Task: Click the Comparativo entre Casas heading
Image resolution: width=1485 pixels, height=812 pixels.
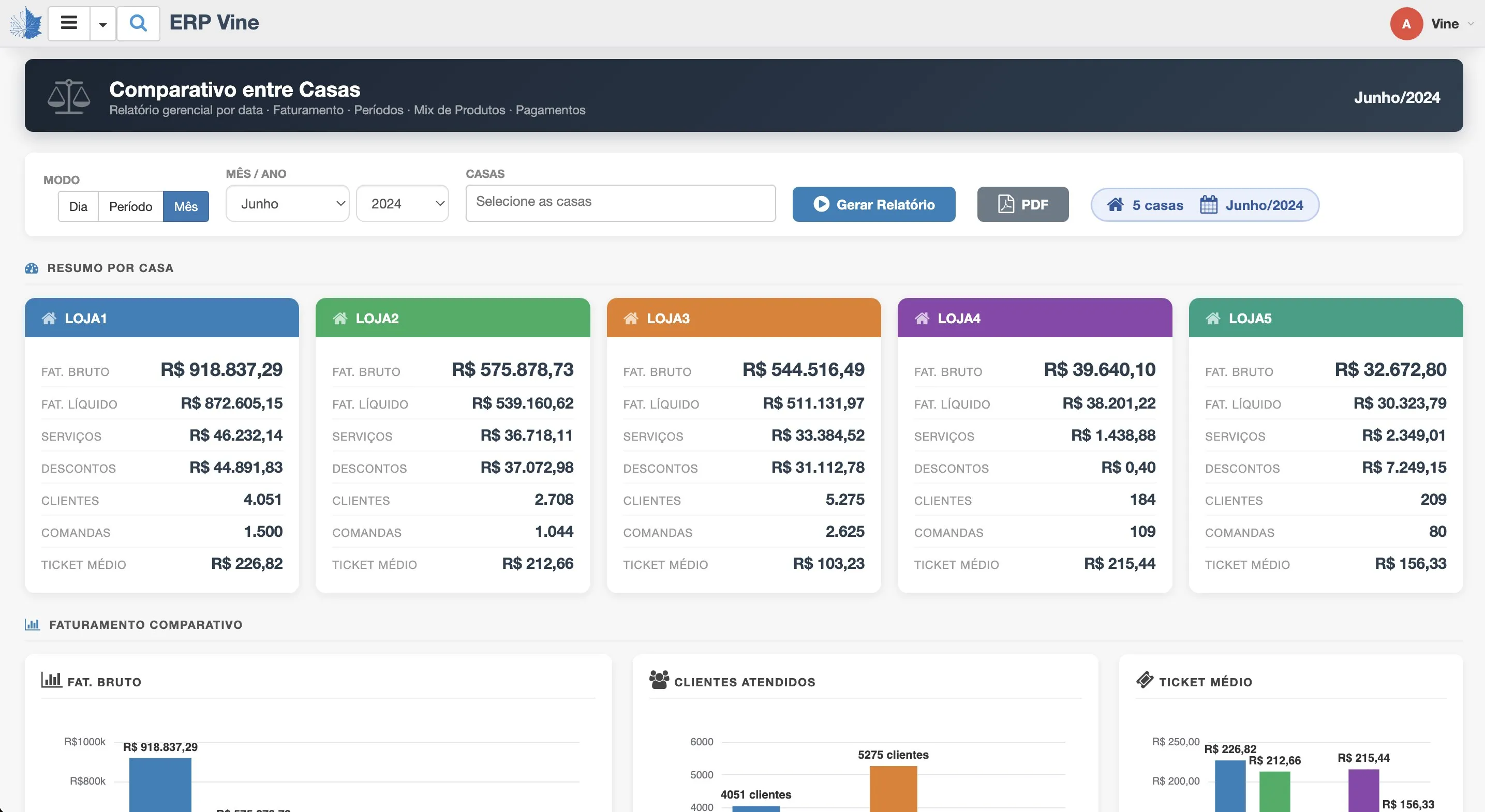Action: [x=234, y=89]
